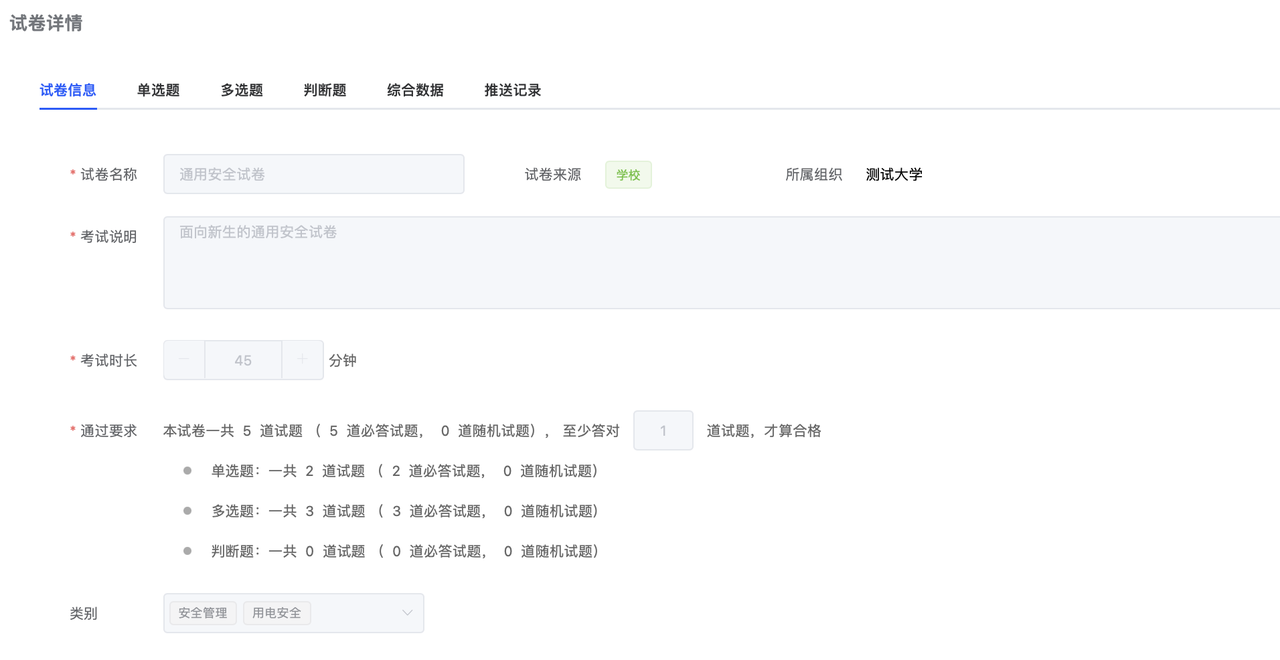Focus the 考试说明 text area

click(x=720, y=262)
